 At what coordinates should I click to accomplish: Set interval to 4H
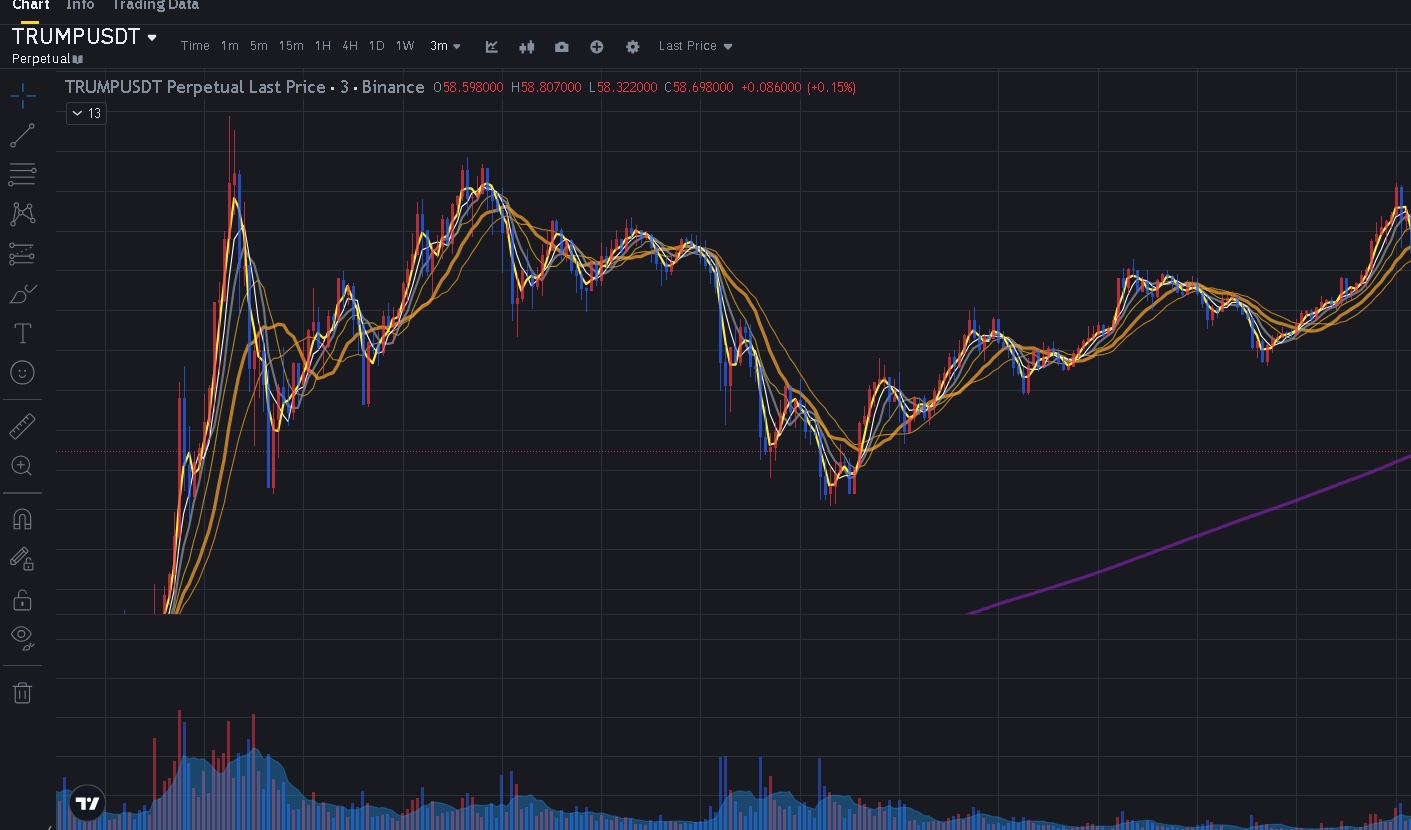(350, 46)
